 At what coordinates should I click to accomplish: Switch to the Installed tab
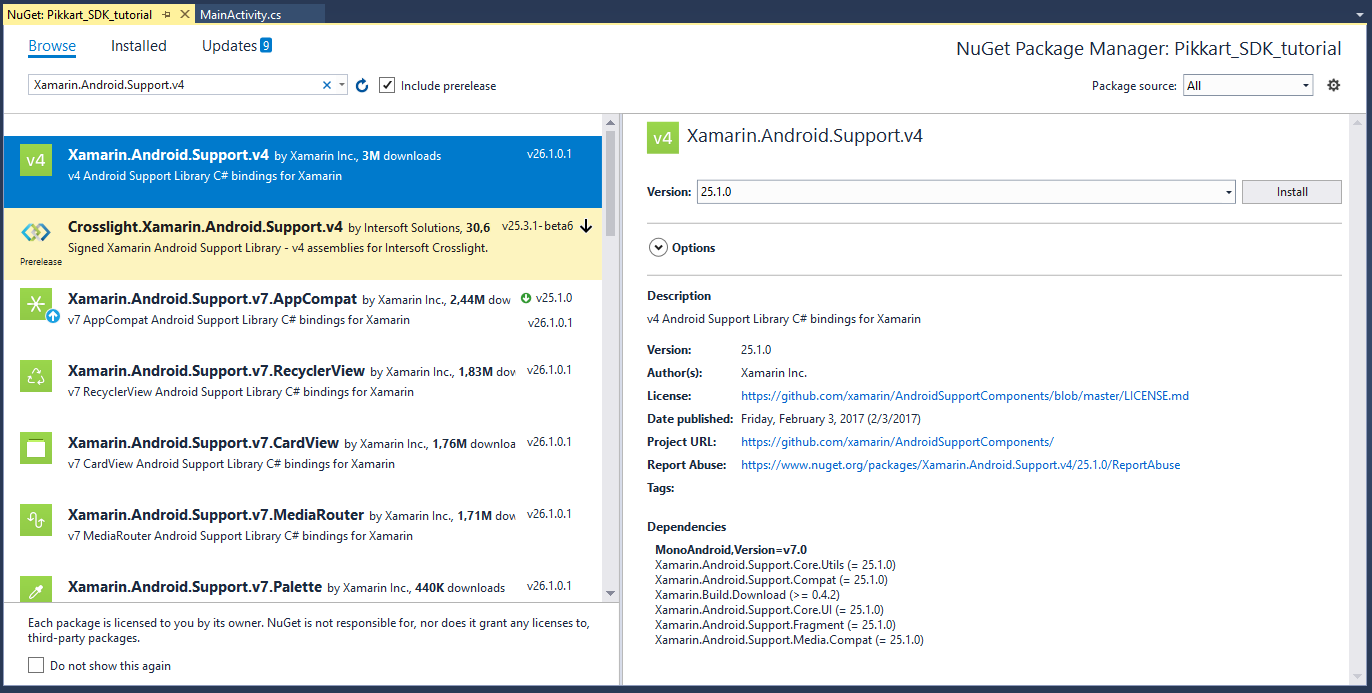point(139,46)
